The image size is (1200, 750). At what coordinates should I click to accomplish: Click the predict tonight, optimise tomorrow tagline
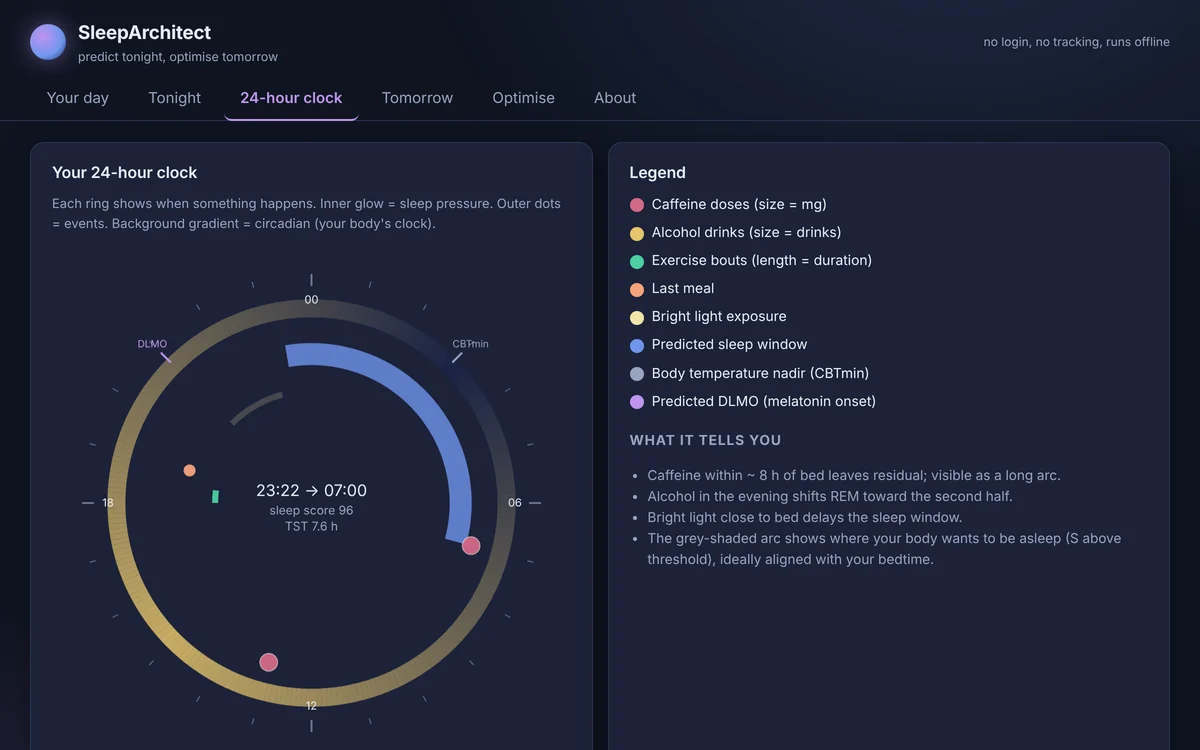tap(178, 57)
